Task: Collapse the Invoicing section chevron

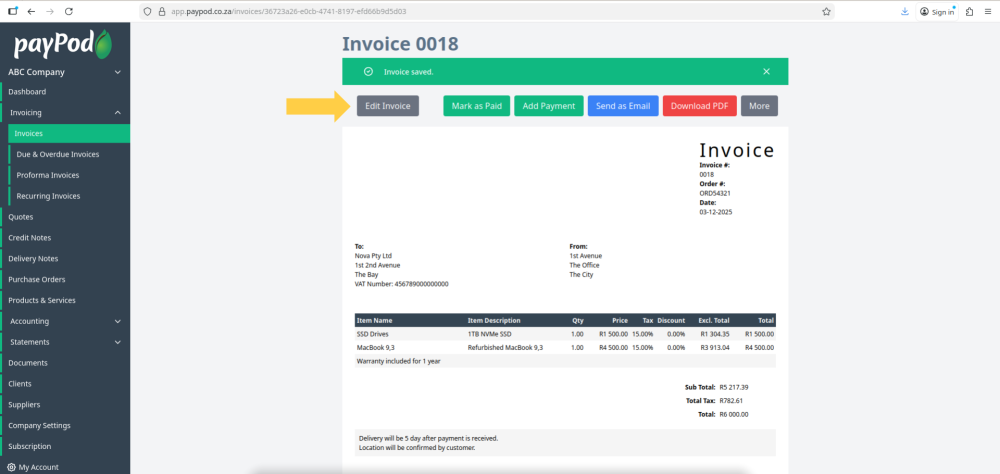Action: pos(117,112)
